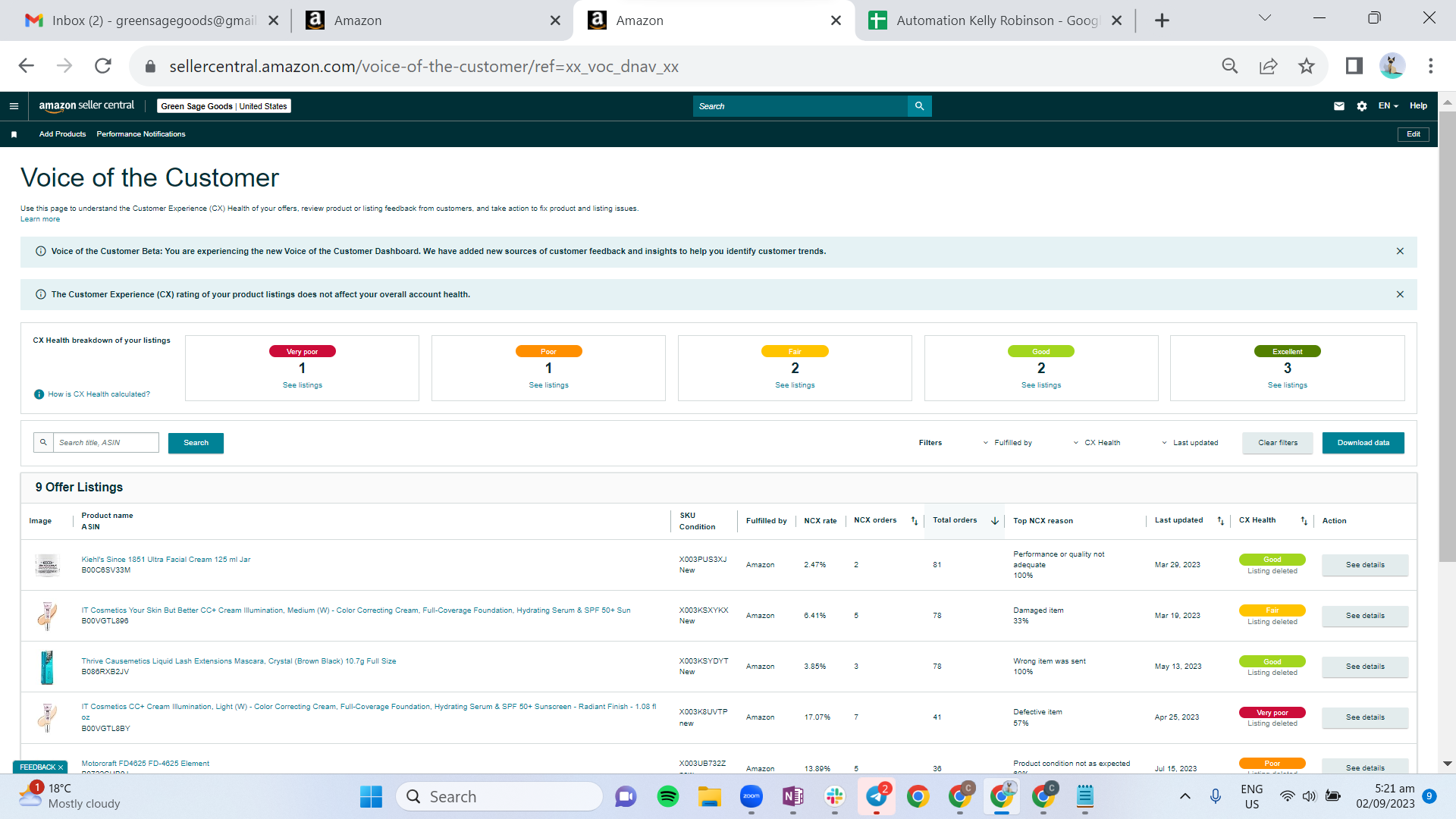Click the Amazon Seller Central logo

coord(86,106)
